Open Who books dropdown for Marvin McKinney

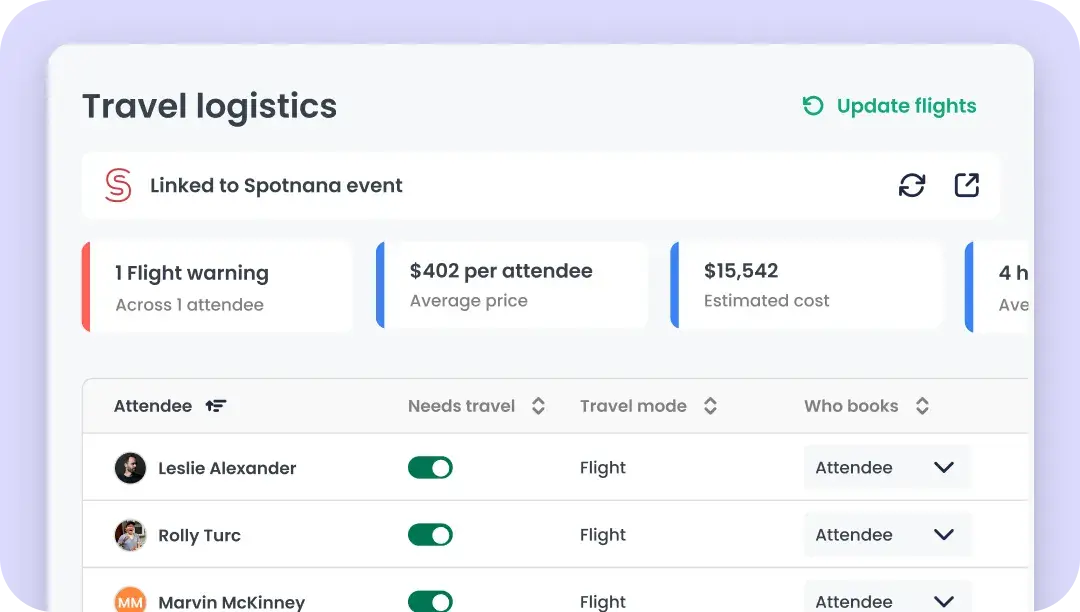click(x=887, y=596)
